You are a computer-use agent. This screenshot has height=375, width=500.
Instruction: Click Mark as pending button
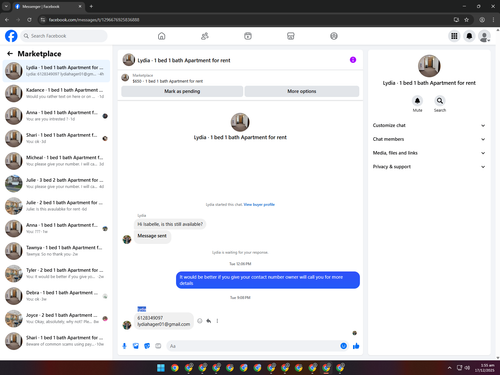point(182,91)
